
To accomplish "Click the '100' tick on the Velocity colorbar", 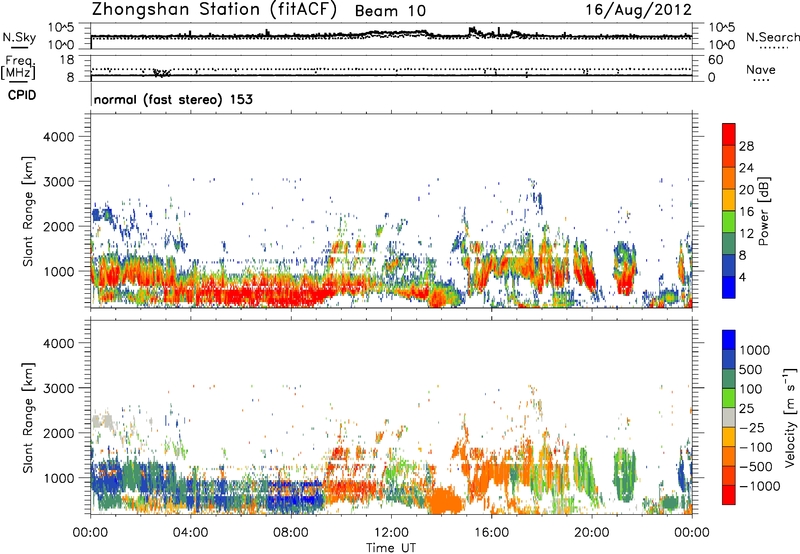I will [751, 389].
